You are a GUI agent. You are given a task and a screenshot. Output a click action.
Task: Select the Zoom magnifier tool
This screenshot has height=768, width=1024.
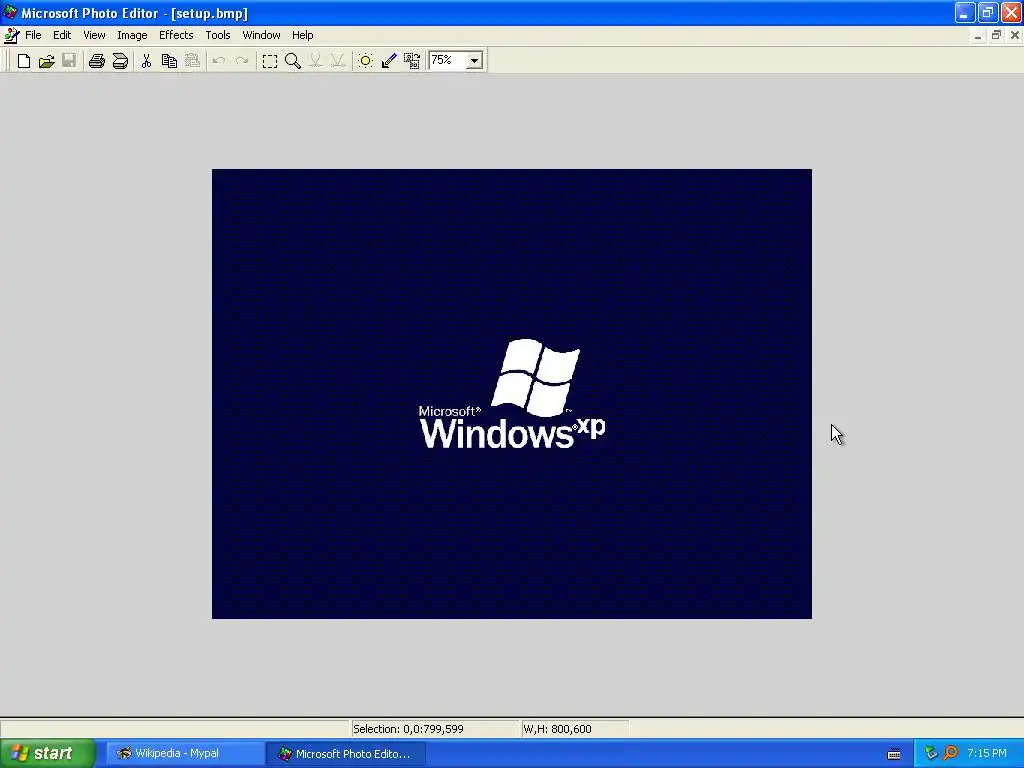(x=293, y=61)
